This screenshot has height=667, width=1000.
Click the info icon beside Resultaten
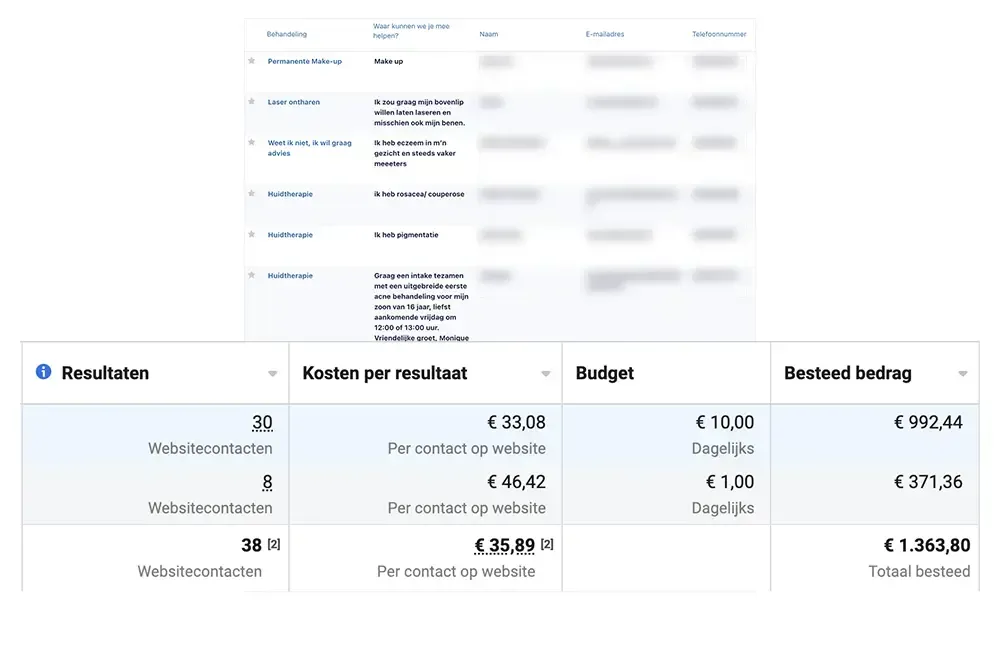pos(43,372)
